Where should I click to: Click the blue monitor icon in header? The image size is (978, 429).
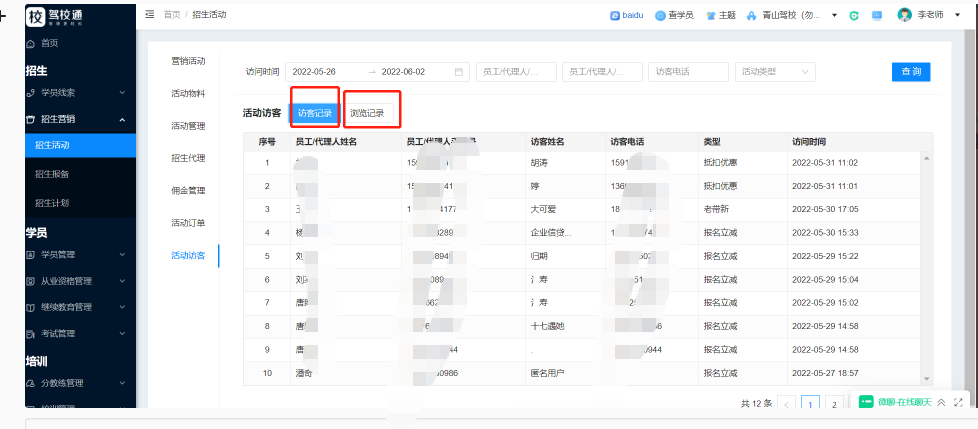click(877, 15)
